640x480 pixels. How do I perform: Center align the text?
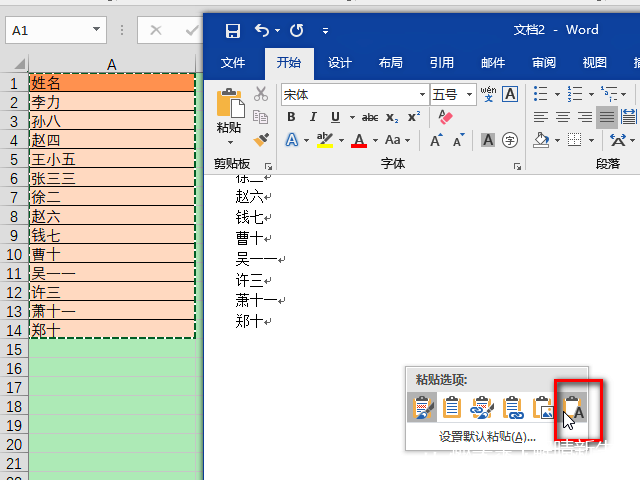[563, 117]
